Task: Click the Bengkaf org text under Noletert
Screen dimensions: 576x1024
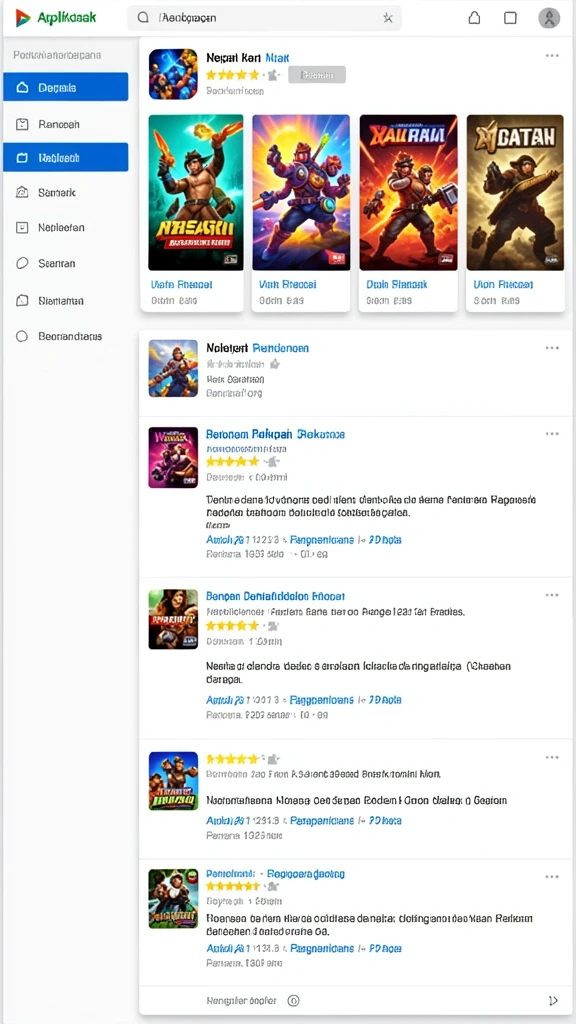Action: click(234, 394)
